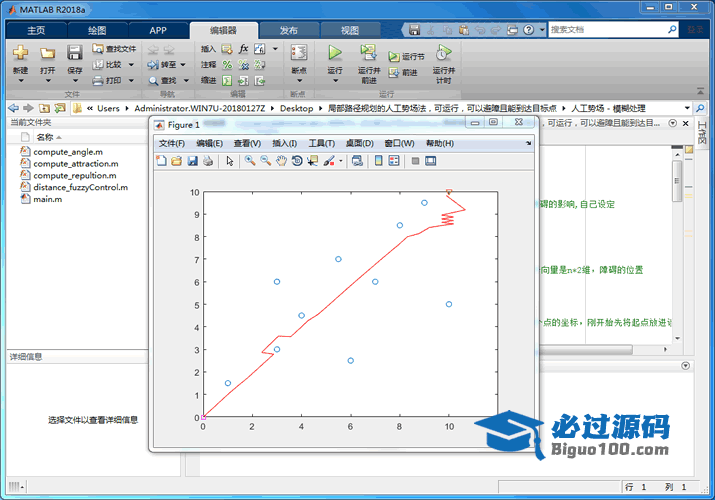Image resolution: width=715 pixels, height=500 pixels.
Task: Click the 前进 (Advance) button
Action: point(404,72)
